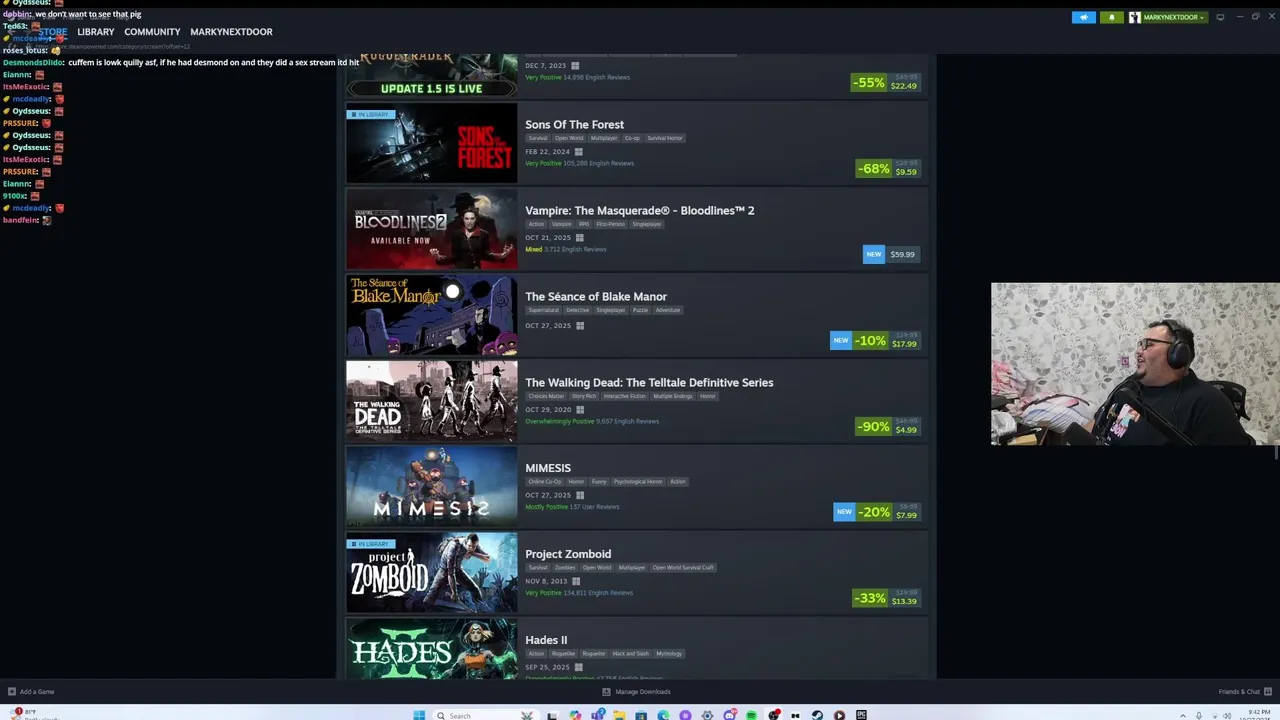Open the Project Zomboid game title
The width and height of the screenshot is (1280, 720).
[x=568, y=554]
